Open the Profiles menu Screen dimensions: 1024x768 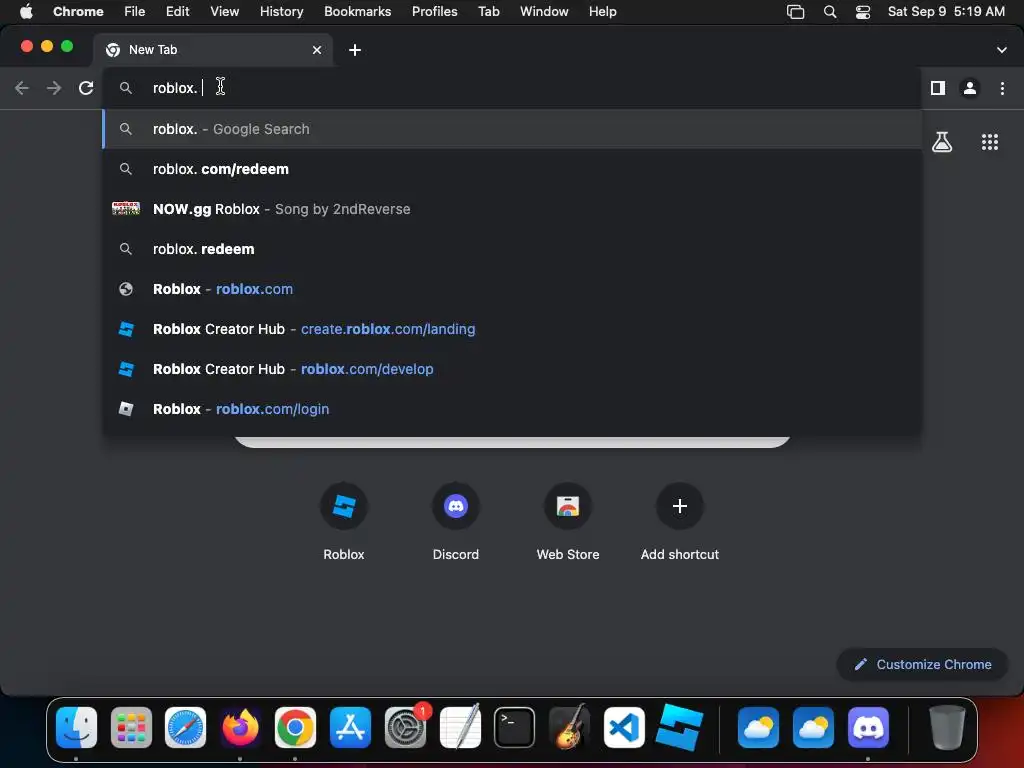[x=434, y=12]
